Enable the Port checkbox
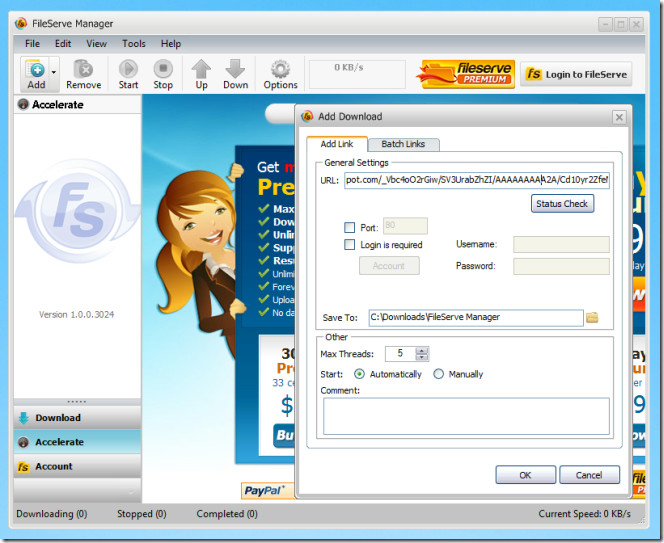 tap(349, 227)
